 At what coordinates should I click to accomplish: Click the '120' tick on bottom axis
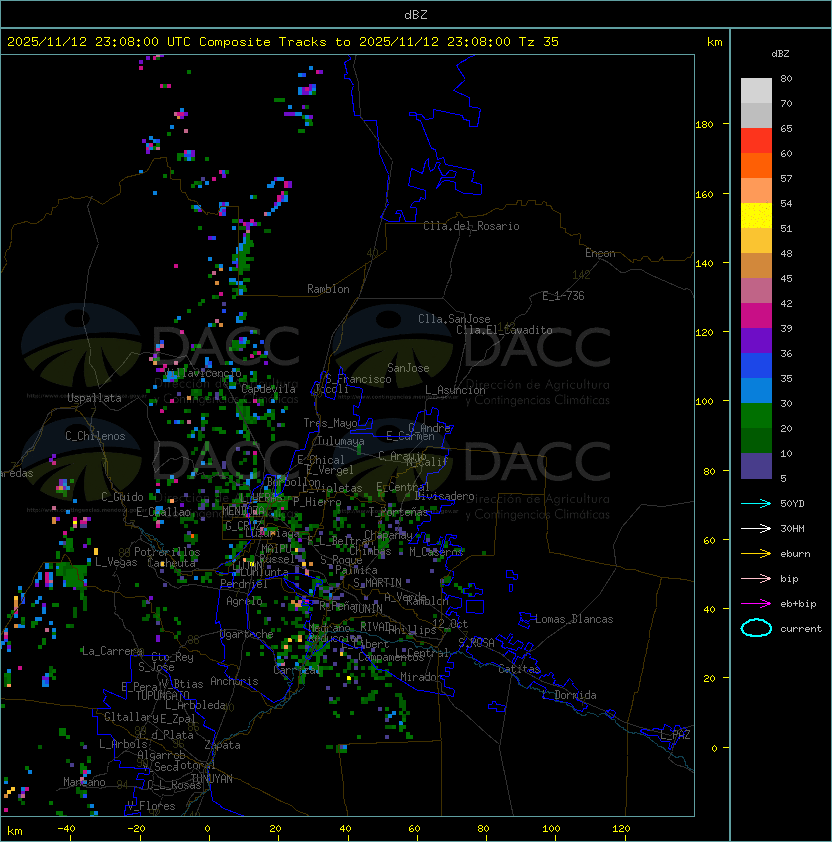(621, 829)
